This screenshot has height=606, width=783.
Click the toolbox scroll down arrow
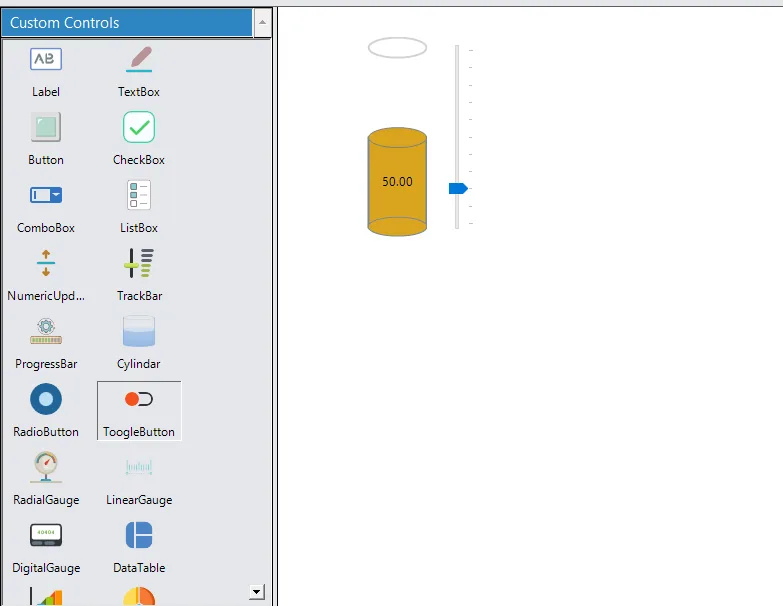point(257,592)
